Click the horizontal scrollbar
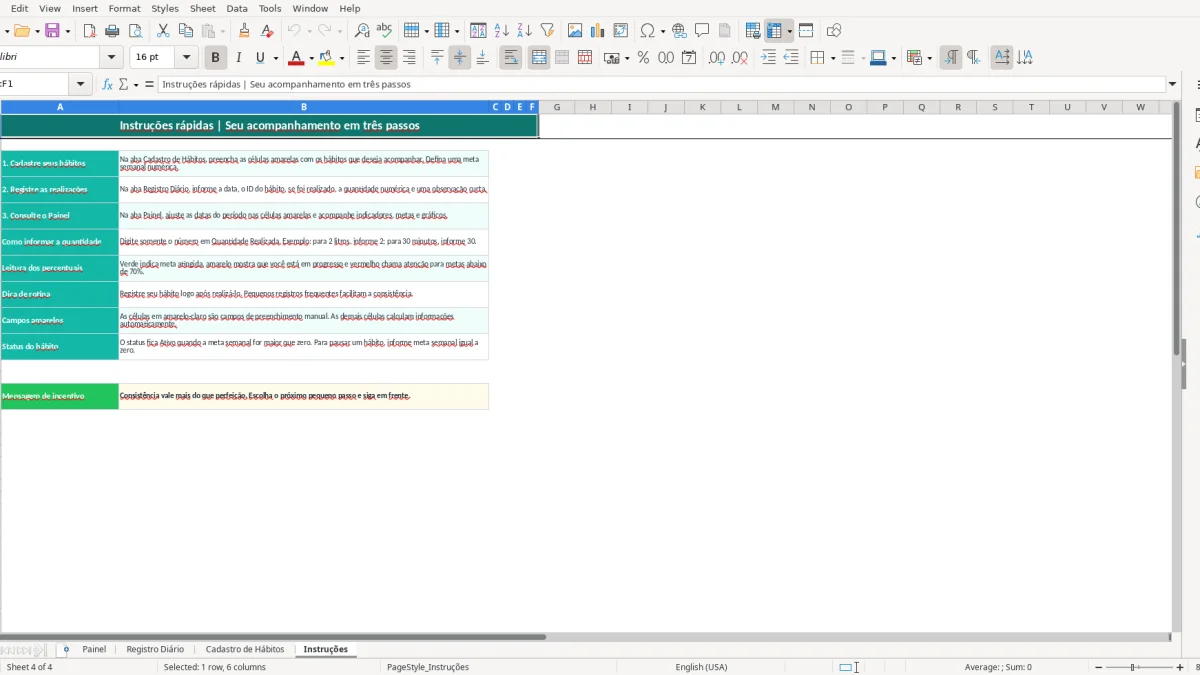 (273, 637)
